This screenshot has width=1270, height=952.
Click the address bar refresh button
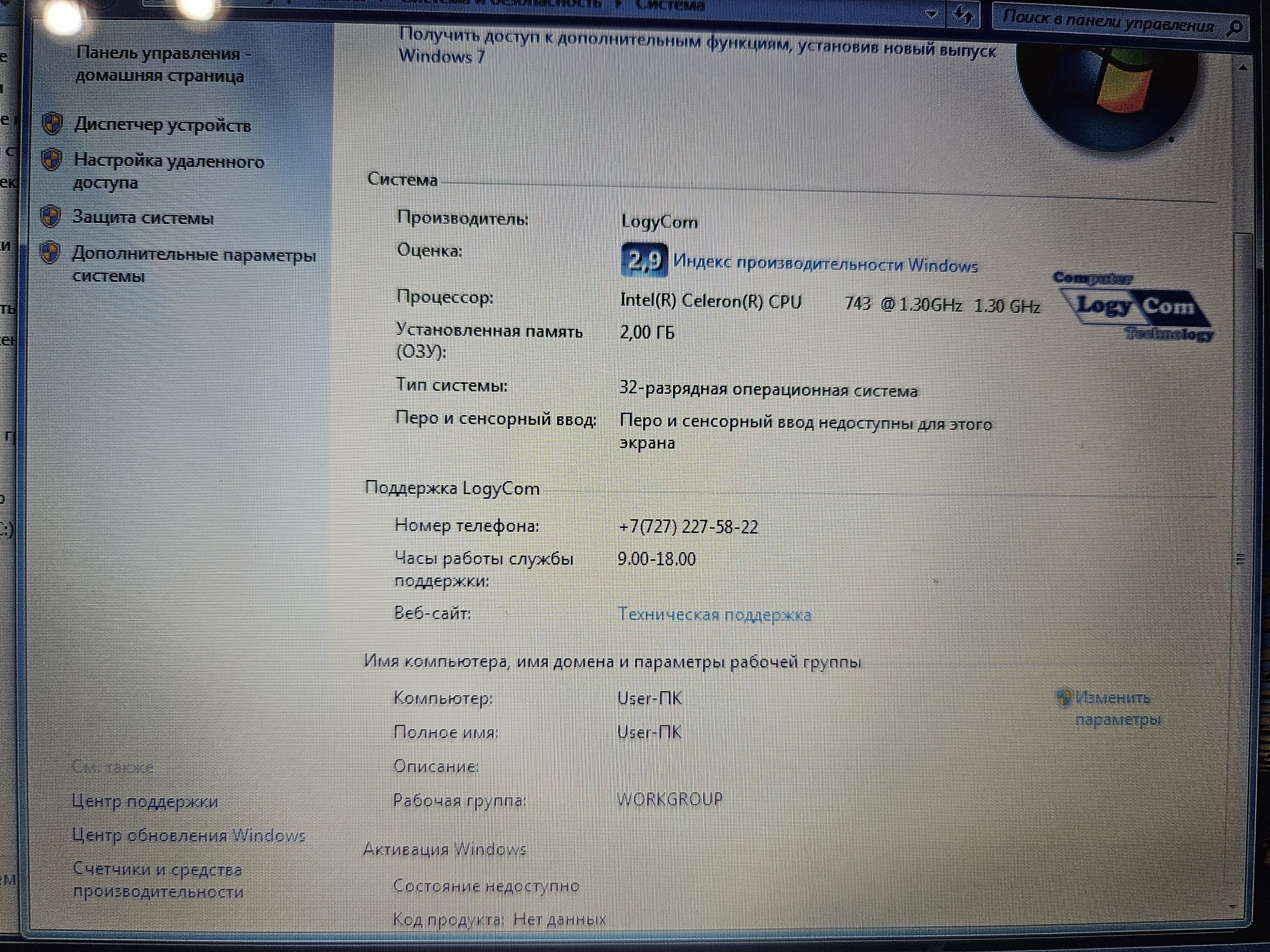[x=963, y=15]
